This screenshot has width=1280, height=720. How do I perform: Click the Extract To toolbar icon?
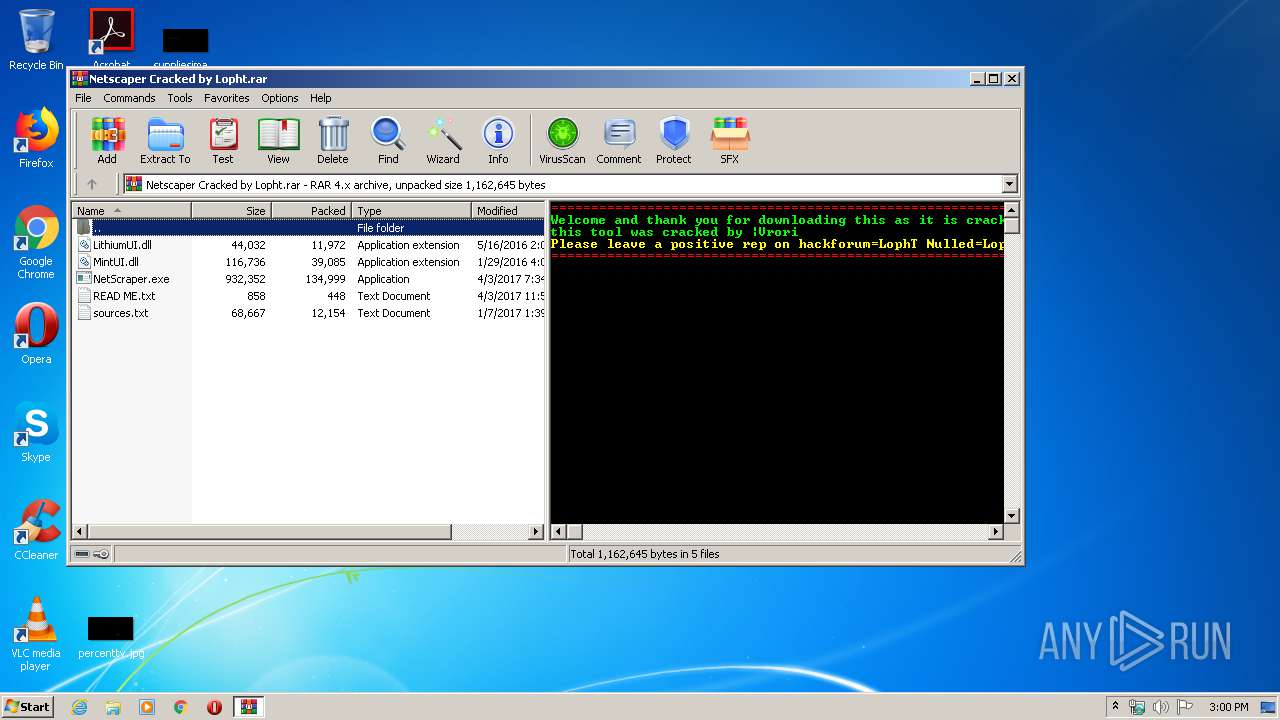165,140
